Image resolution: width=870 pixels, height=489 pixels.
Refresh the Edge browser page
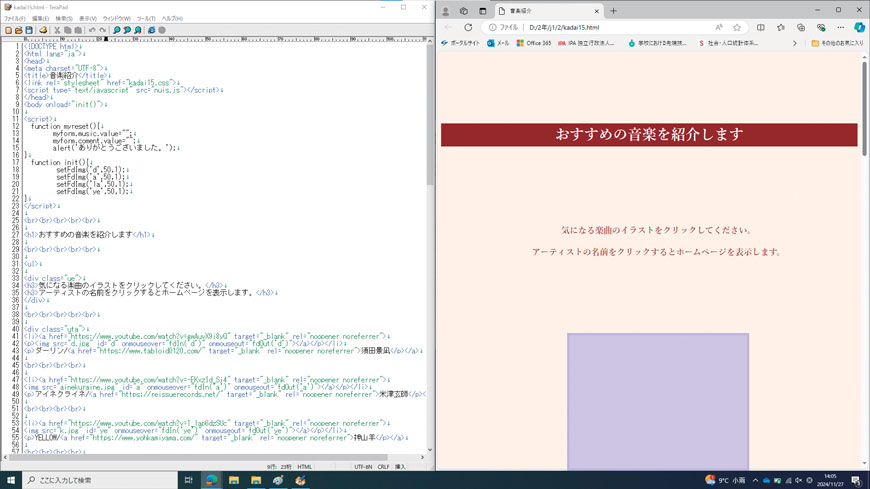click(468, 28)
